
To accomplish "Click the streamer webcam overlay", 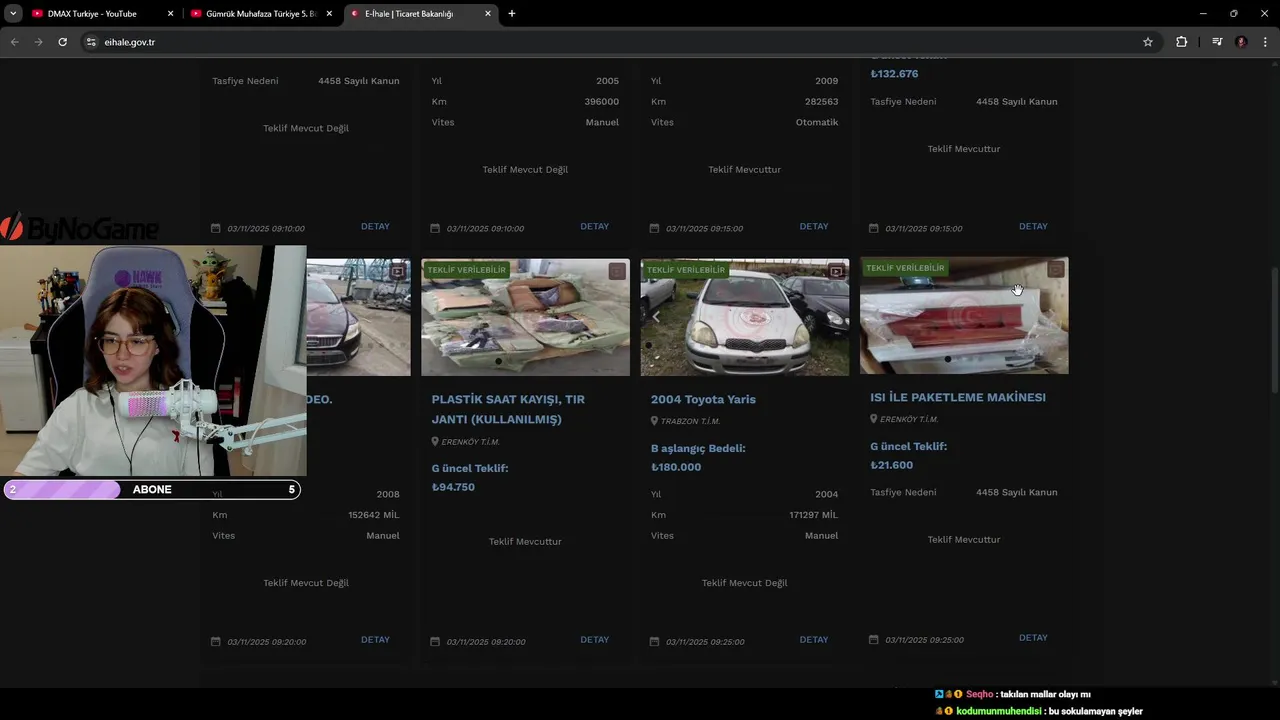I will coord(153,360).
